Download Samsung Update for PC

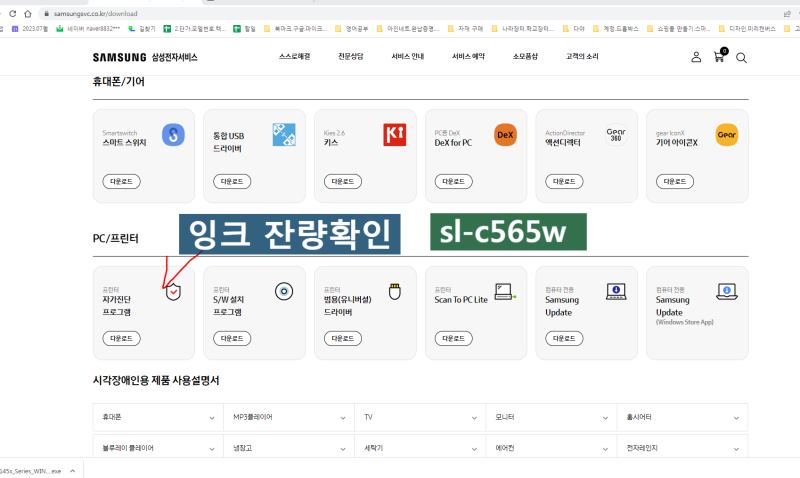point(564,338)
